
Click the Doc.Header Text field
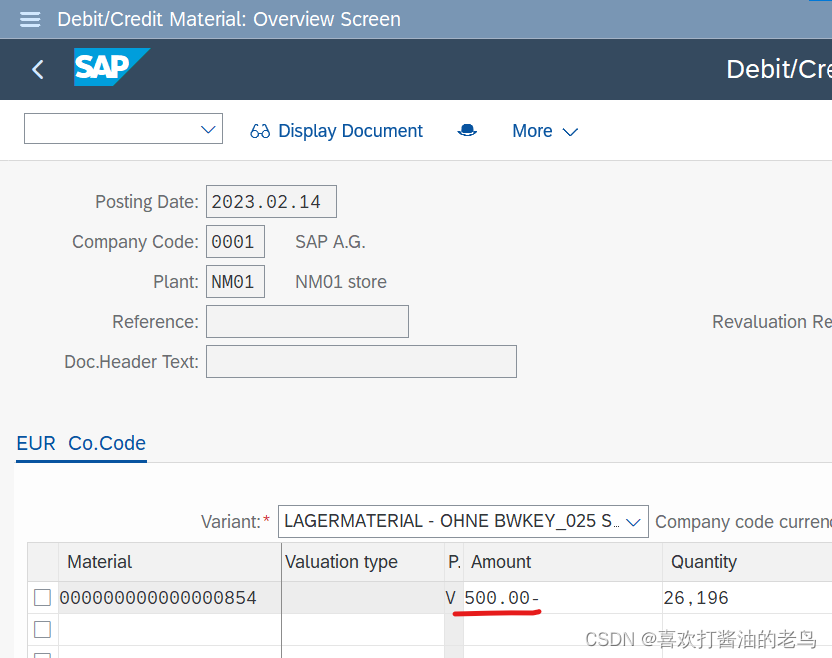[x=361, y=361]
